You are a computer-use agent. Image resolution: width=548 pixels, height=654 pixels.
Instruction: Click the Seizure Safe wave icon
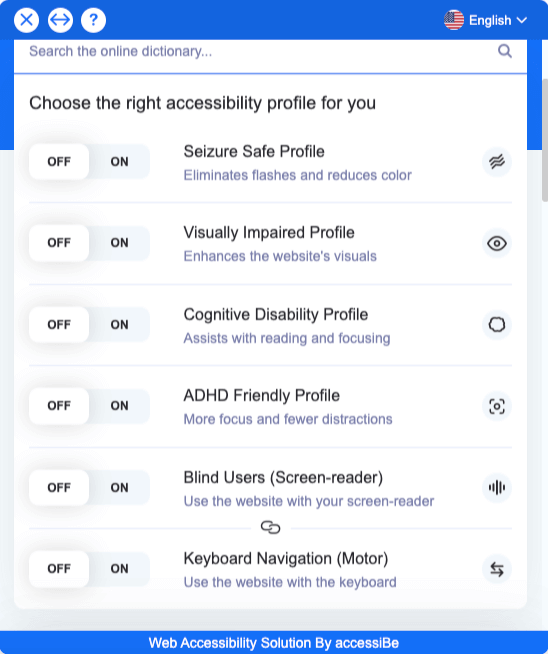pyautogui.click(x=497, y=161)
